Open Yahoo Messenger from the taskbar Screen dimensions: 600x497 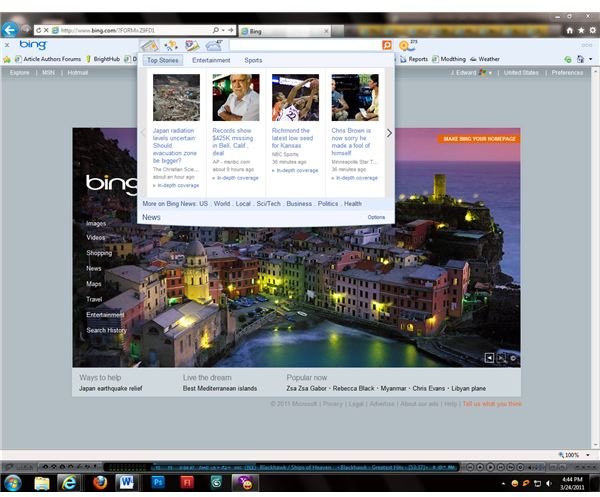(x=245, y=483)
